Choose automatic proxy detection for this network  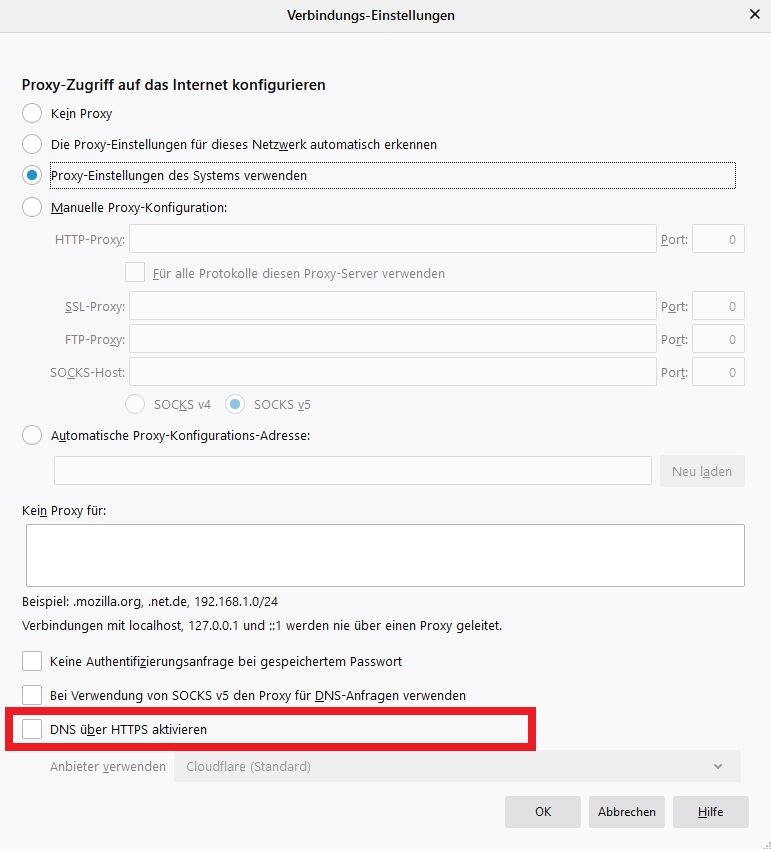32,144
